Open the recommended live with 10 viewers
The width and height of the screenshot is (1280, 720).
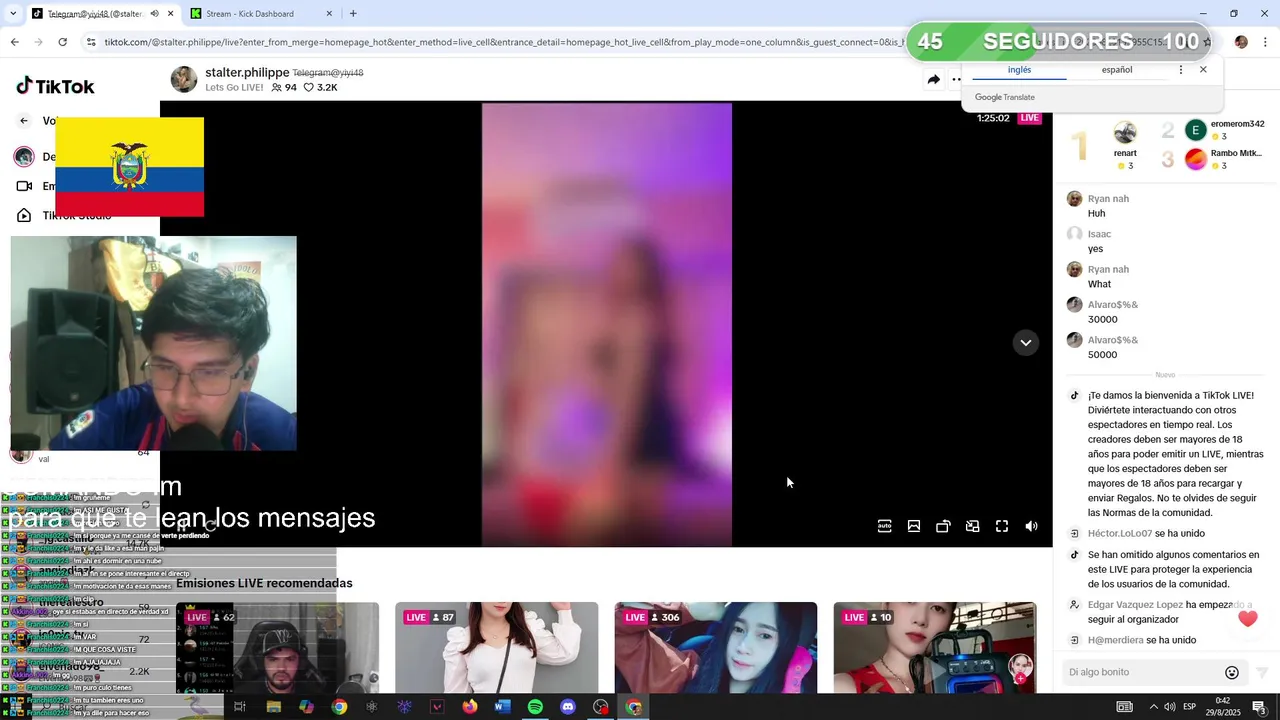pos(935,648)
